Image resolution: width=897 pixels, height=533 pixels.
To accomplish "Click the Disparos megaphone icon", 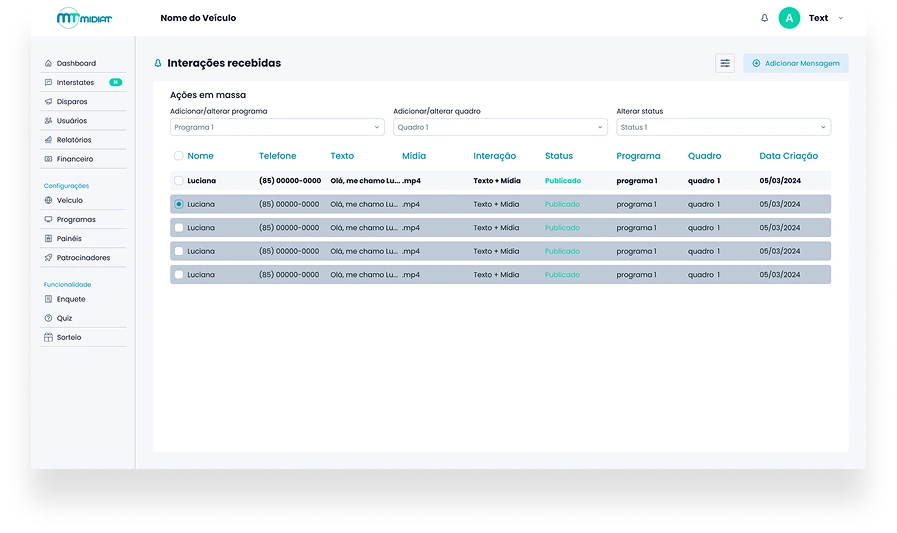I will click(x=48, y=102).
